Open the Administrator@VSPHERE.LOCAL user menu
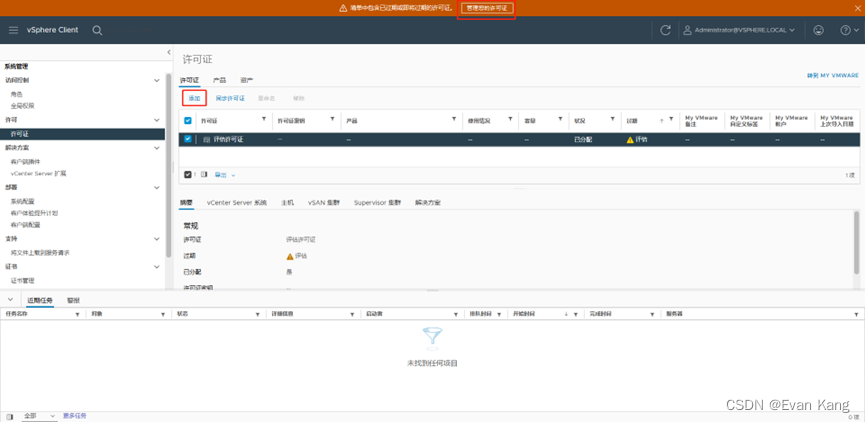This screenshot has width=865, height=422. (x=739, y=30)
